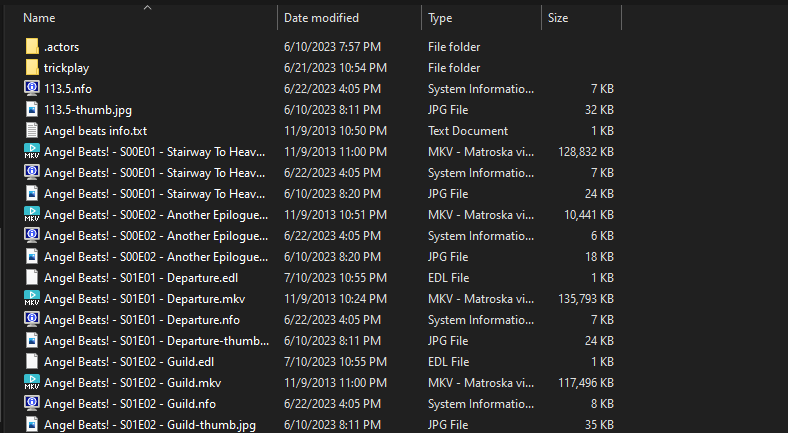
Task: Sort files by Date modified column
Action: click(x=322, y=18)
